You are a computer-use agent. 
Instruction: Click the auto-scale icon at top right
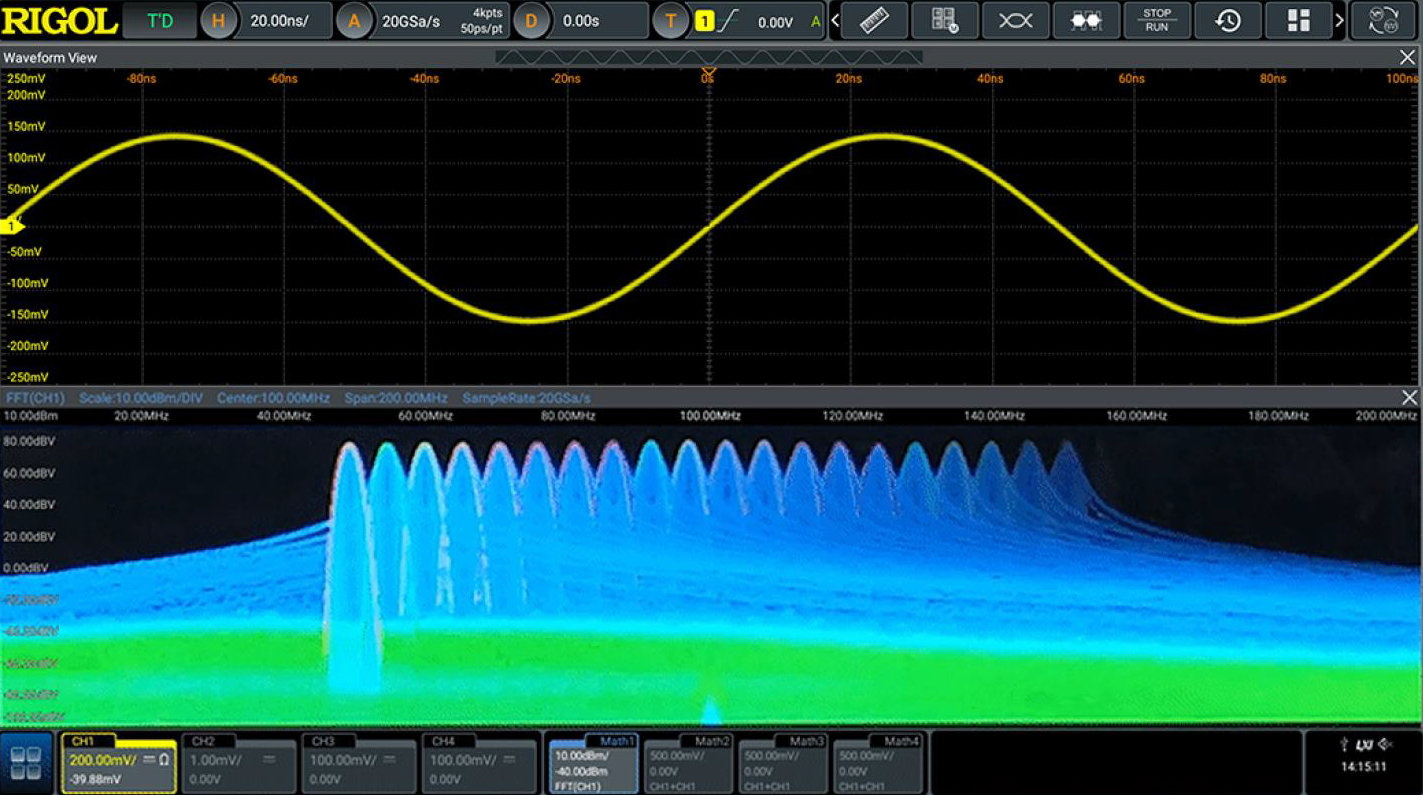(x=1383, y=21)
